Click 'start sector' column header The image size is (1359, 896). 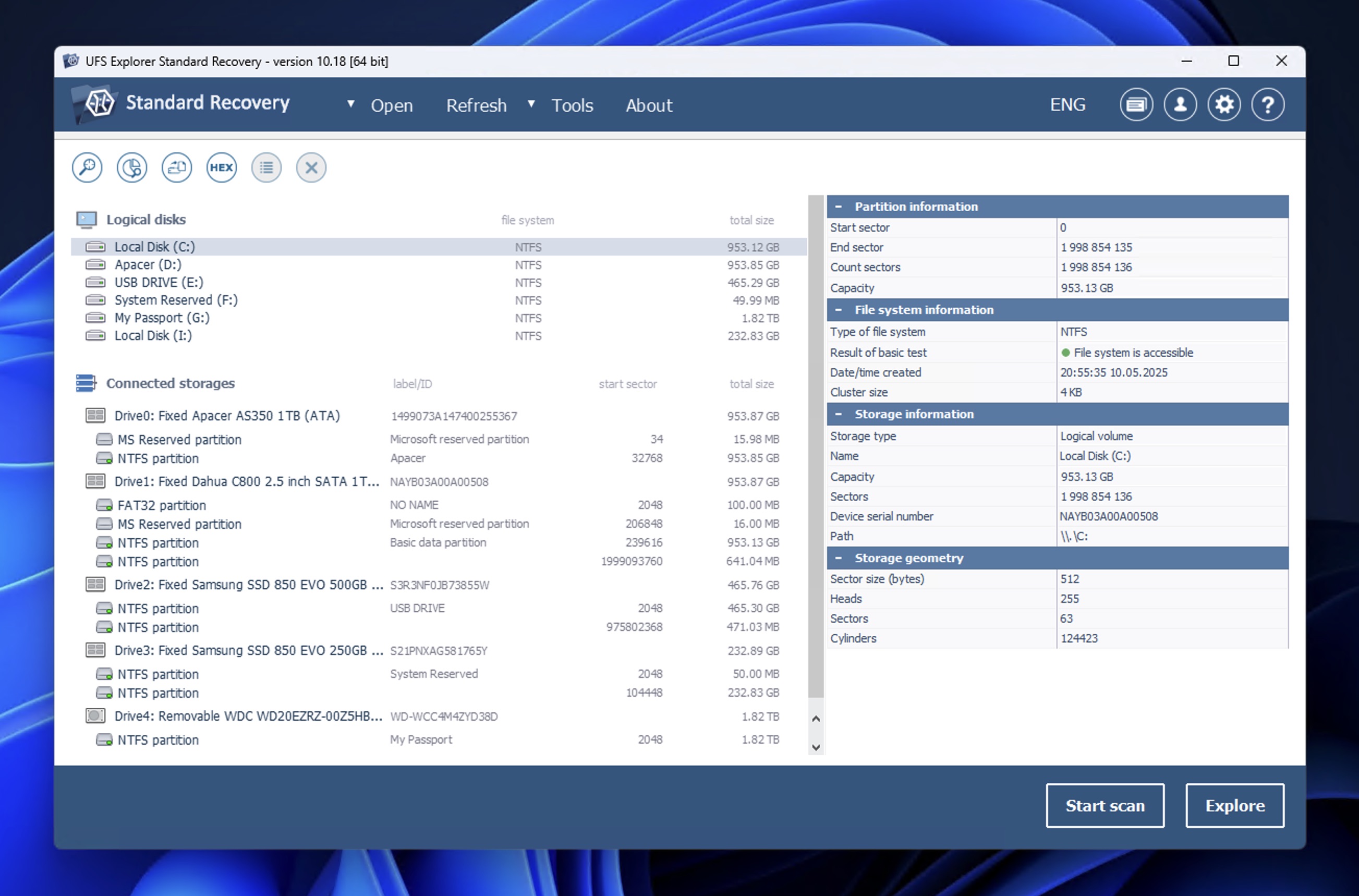pyautogui.click(x=628, y=384)
